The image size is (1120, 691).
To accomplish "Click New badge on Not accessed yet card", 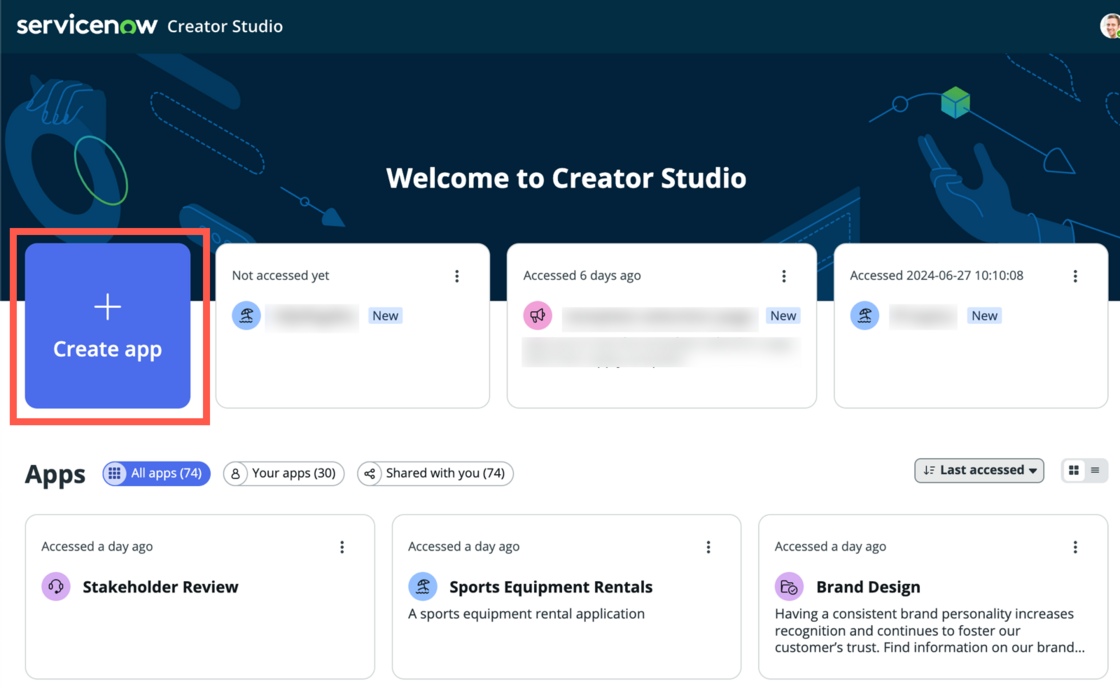I will coord(385,315).
